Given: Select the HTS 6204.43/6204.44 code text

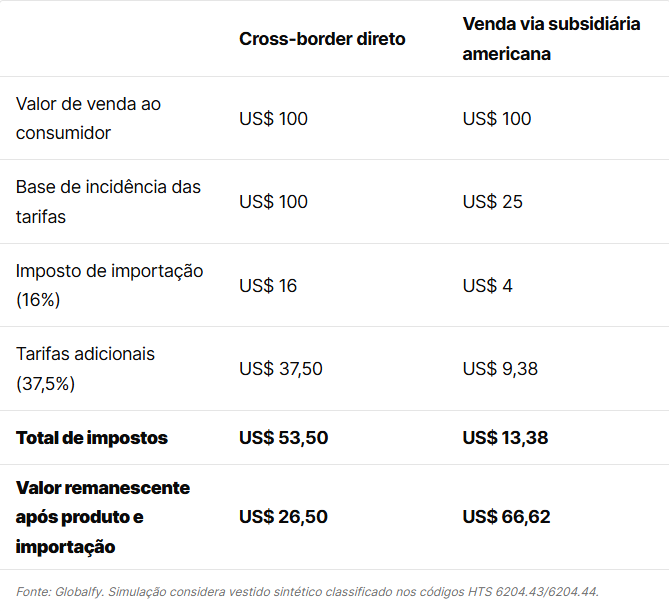Looking at the screenshot, I should click(x=533, y=592).
